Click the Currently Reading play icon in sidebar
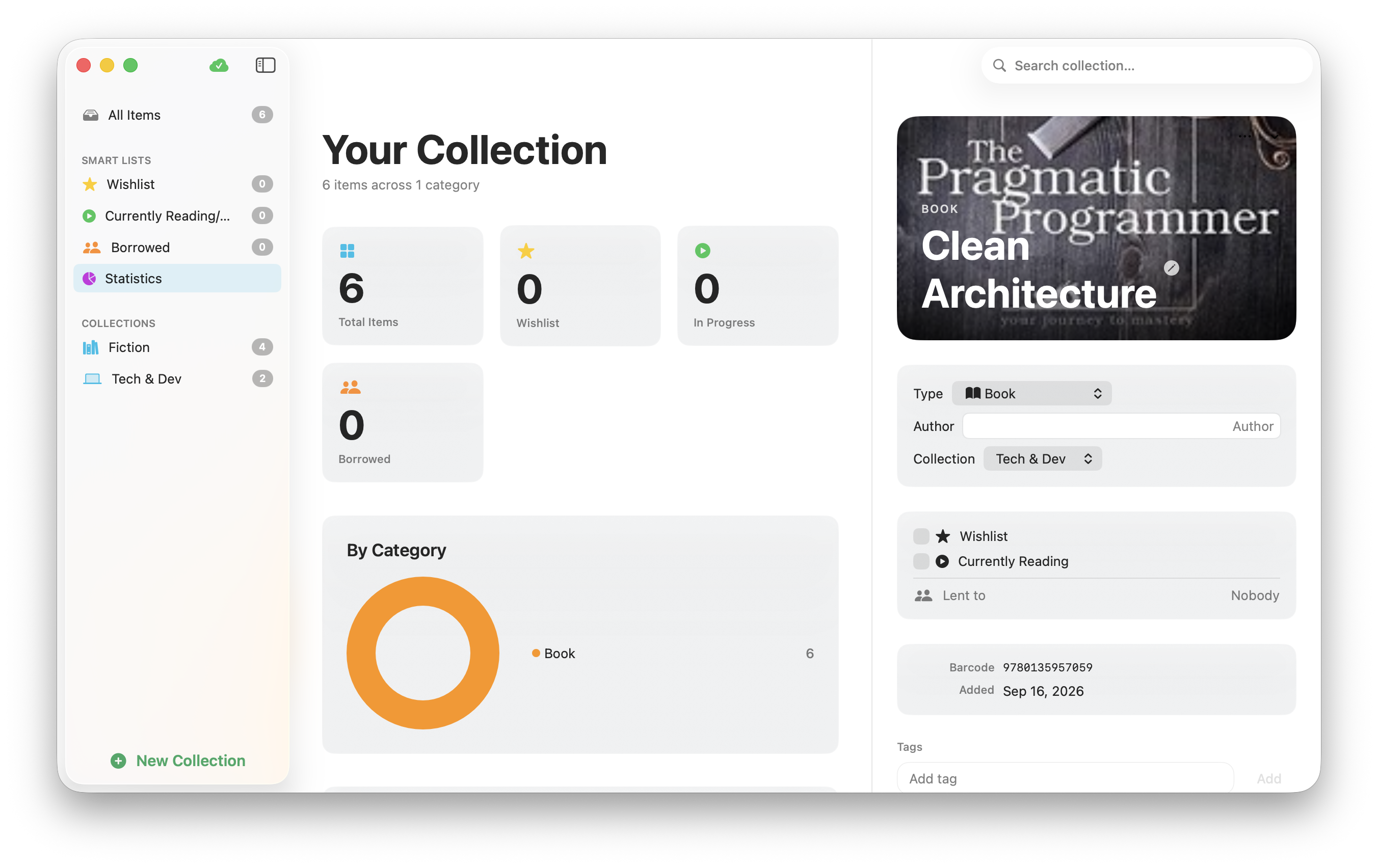Viewport: 1378px width, 868px height. [89, 215]
